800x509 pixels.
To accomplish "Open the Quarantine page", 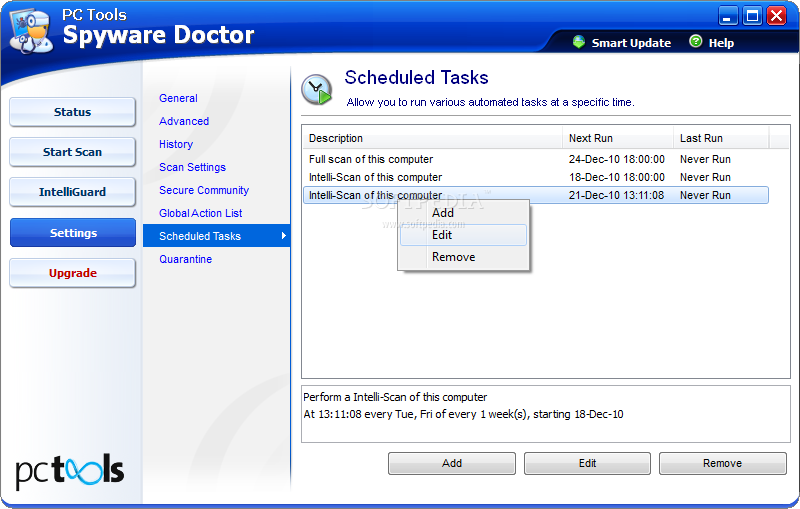I will click(x=185, y=259).
